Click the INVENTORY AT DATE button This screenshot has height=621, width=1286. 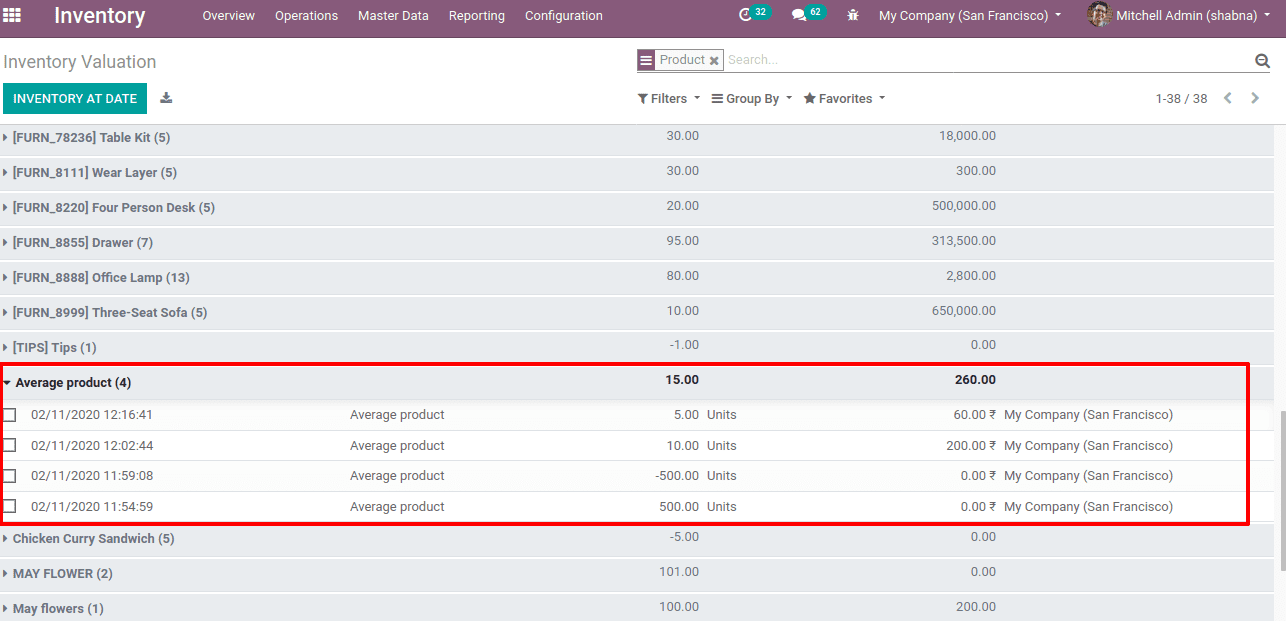click(75, 99)
